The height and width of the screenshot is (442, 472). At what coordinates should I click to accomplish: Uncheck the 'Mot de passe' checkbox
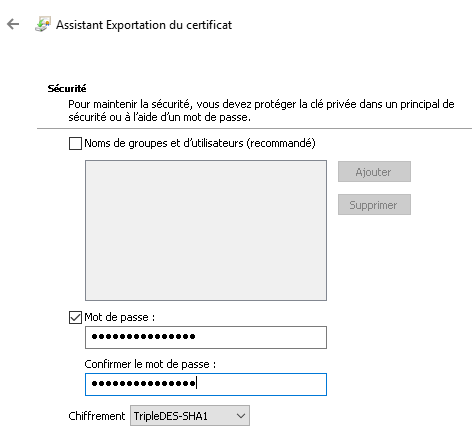75,317
